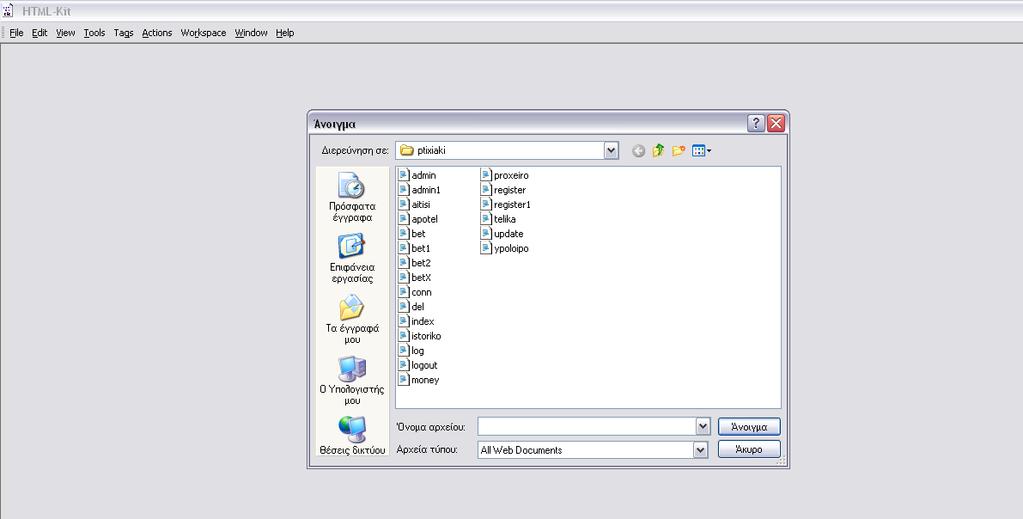The image size is (1023, 519).
Task: Open Ο Υπολογιστής μου in places bar
Action: pos(352,381)
